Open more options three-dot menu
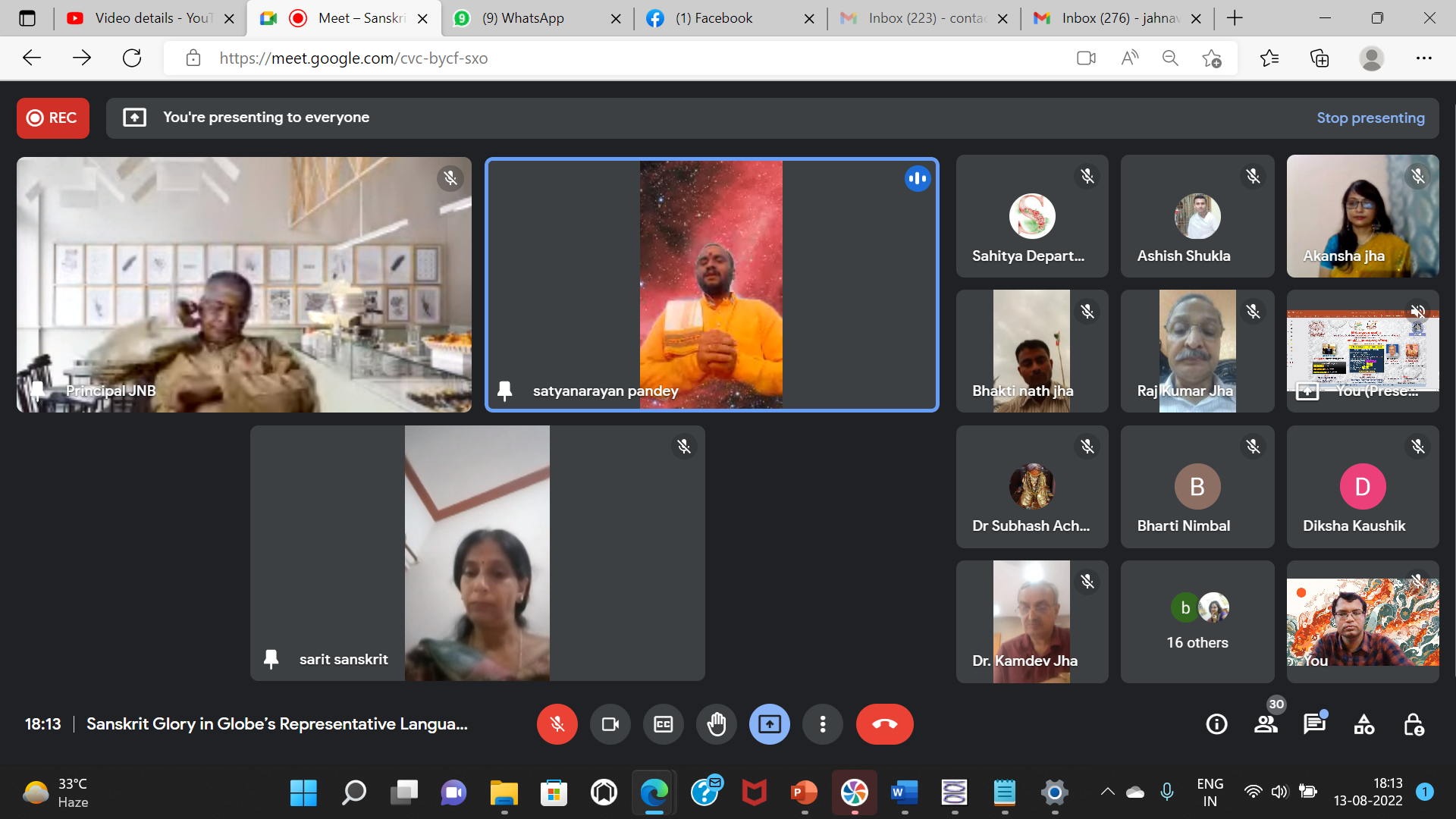Image resolution: width=1456 pixels, height=819 pixels. point(822,724)
